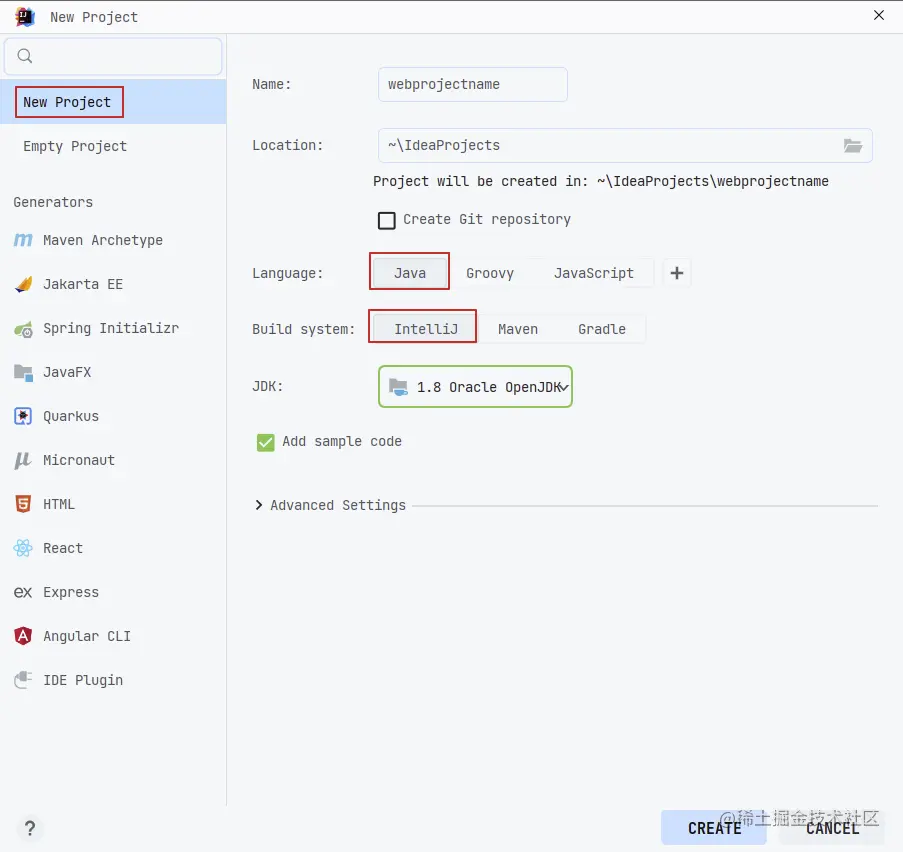Click the React atom icon
This screenshot has width=903, height=852.
[x=23, y=548]
